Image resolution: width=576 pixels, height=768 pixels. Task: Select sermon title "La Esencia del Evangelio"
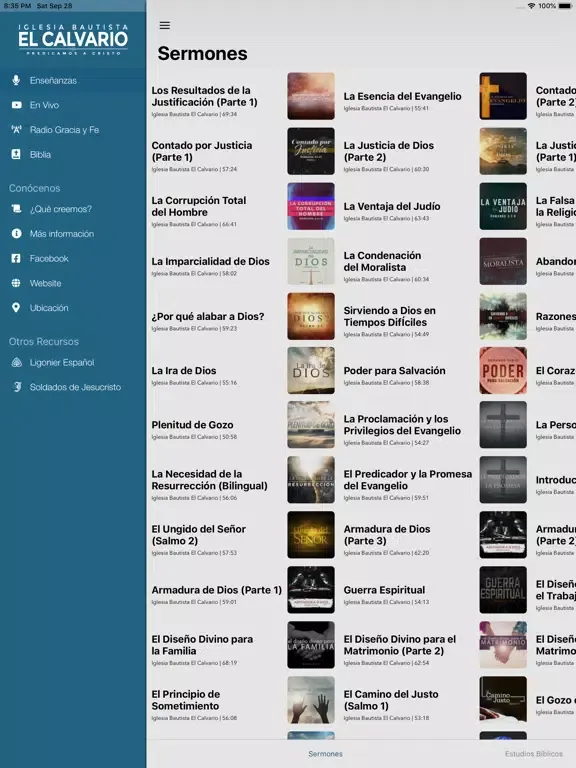click(402, 96)
